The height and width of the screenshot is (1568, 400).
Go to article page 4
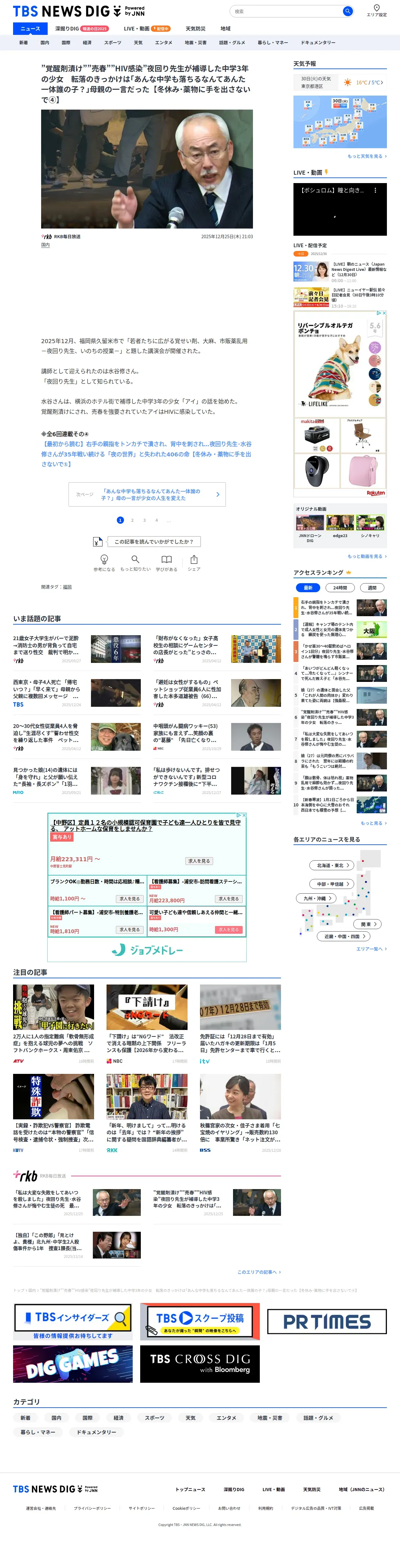156,520
